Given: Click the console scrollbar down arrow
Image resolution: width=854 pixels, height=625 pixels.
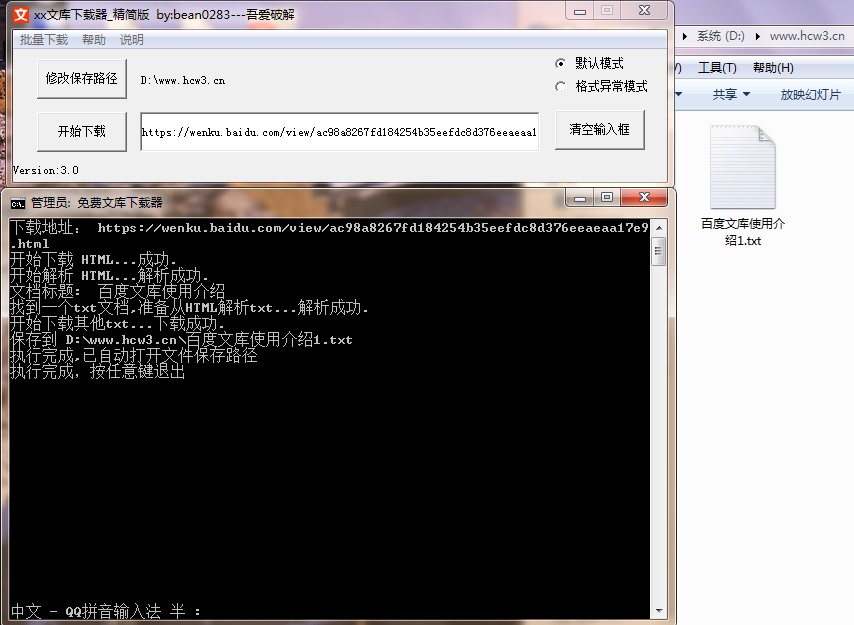Looking at the screenshot, I should coord(658,610).
